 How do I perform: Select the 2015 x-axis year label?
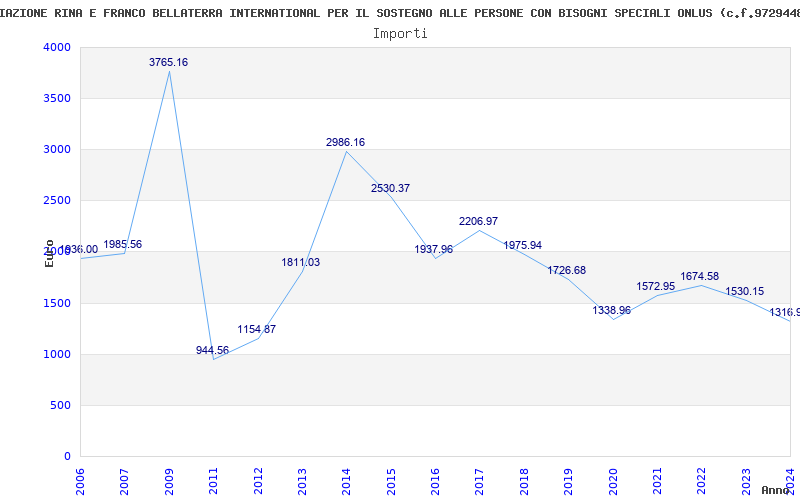tap(391, 481)
